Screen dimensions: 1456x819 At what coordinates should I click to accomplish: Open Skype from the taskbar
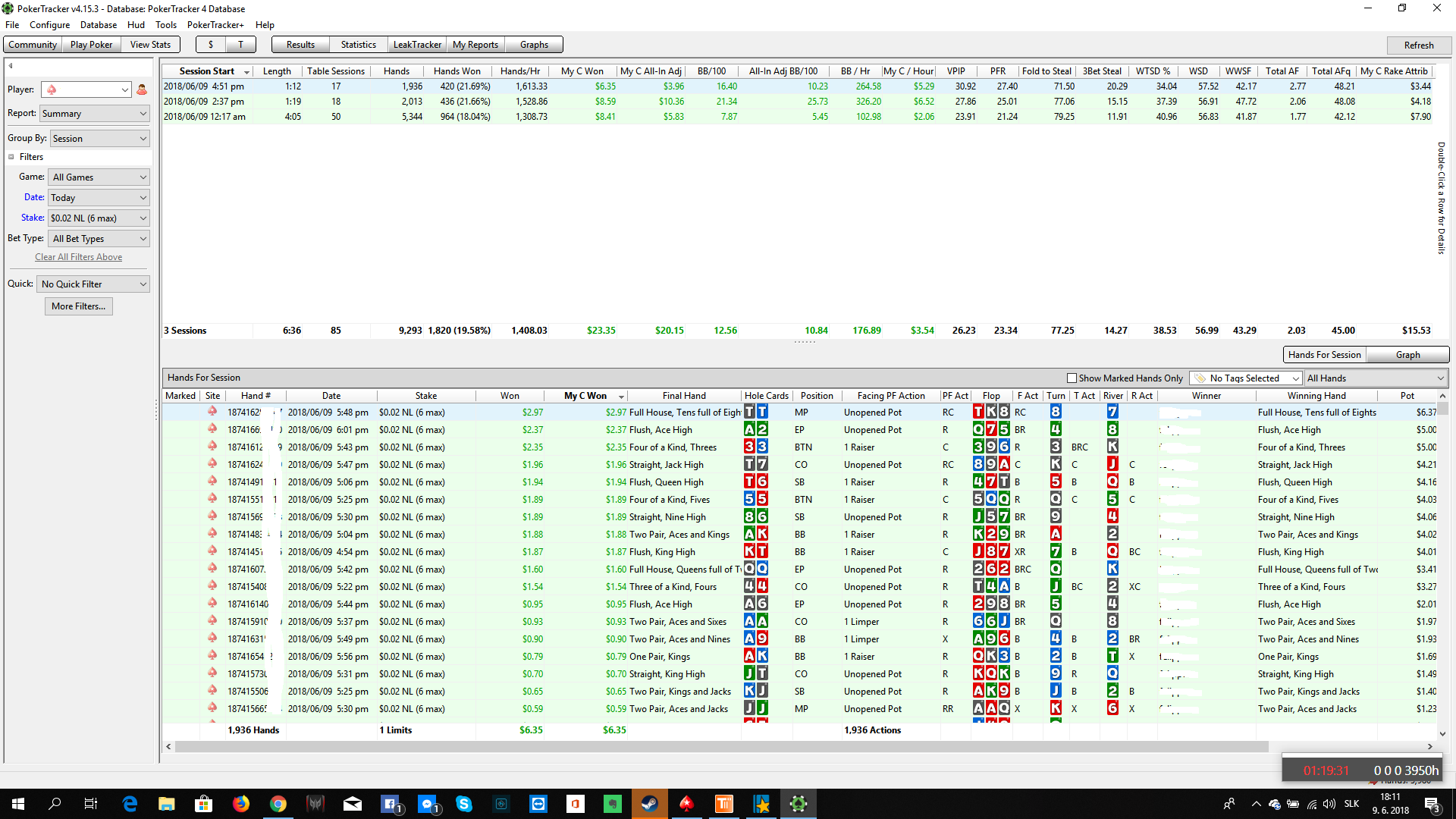[464, 804]
